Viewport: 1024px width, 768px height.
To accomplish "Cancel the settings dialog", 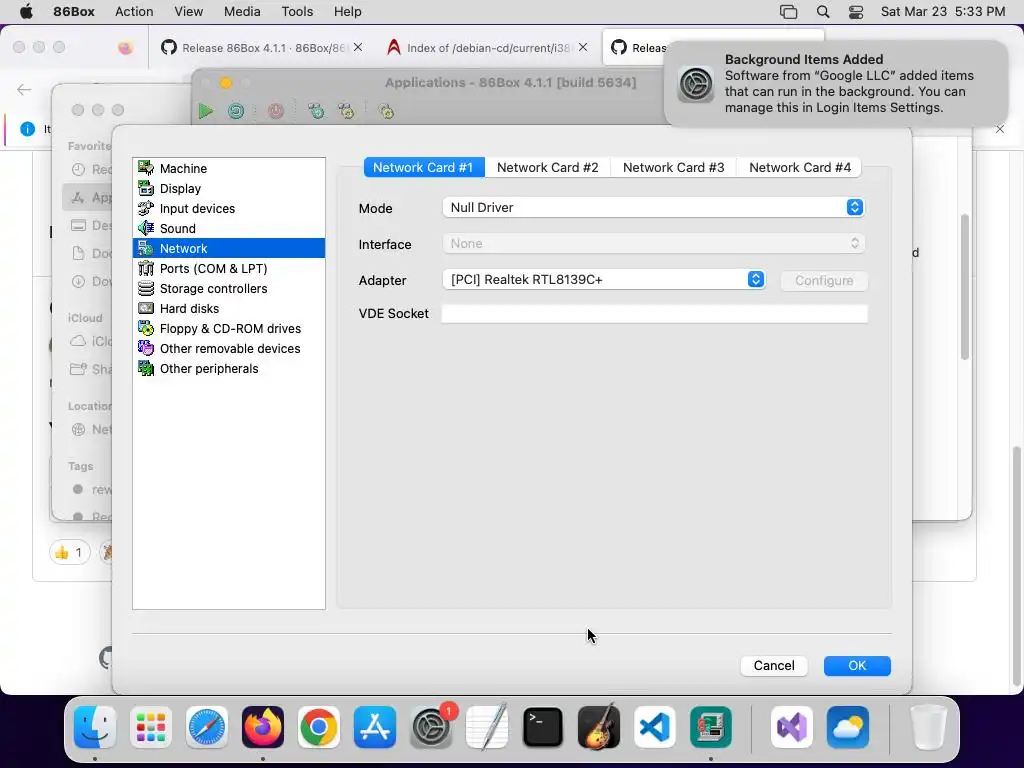I will 774,665.
